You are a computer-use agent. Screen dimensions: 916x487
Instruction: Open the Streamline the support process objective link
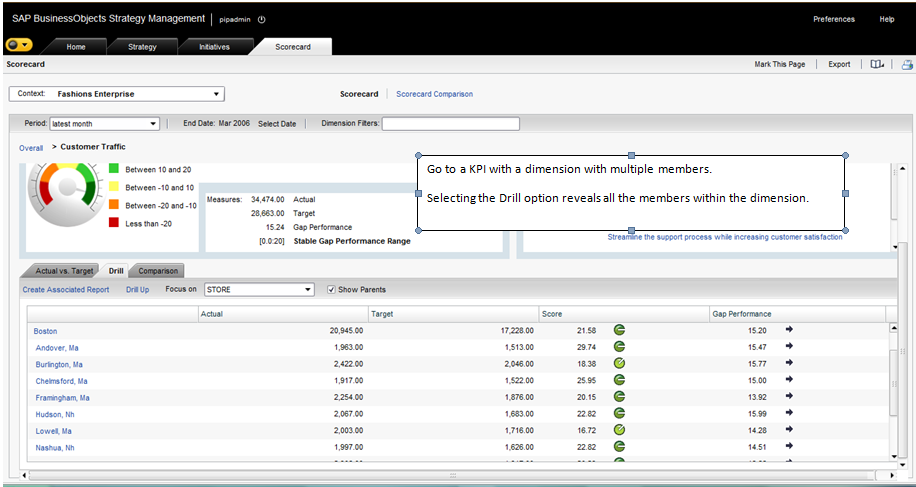[x=725, y=237]
